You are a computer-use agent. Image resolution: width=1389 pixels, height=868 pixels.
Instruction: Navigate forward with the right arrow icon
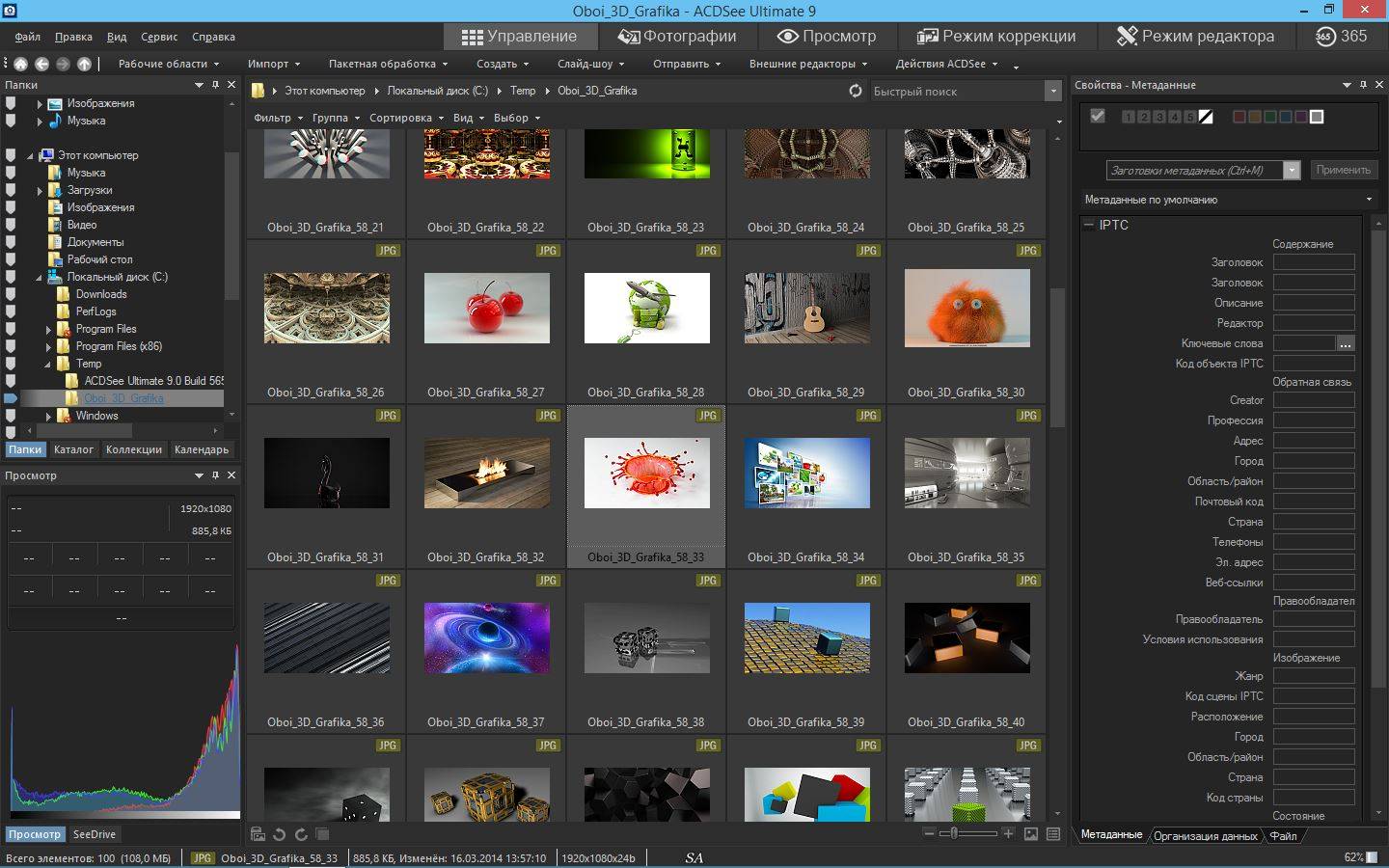pyautogui.click(x=63, y=64)
